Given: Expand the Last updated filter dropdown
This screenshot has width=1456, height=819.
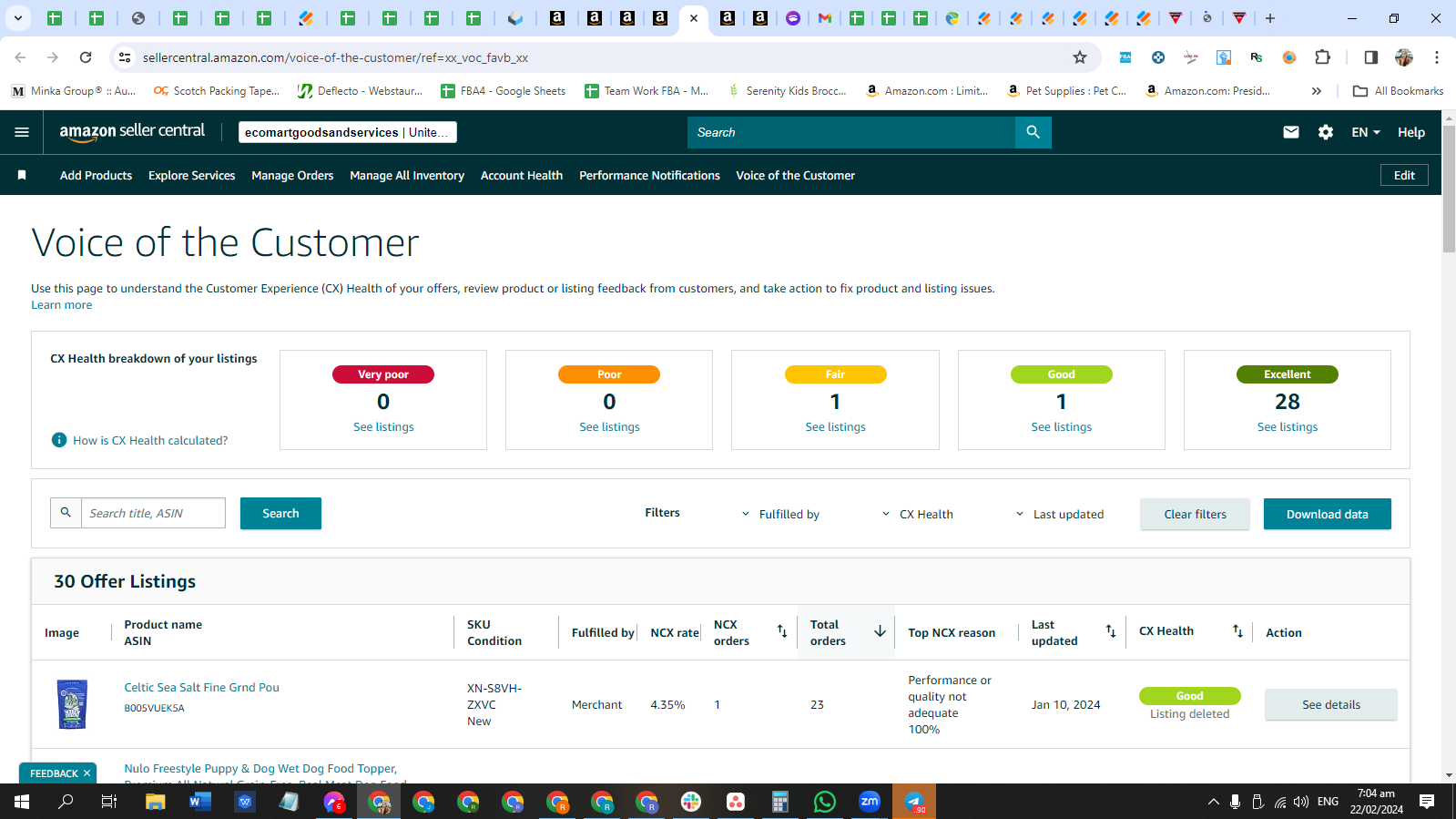Looking at the screenshot, I should pyautogui.click(x=1059, y=514).
